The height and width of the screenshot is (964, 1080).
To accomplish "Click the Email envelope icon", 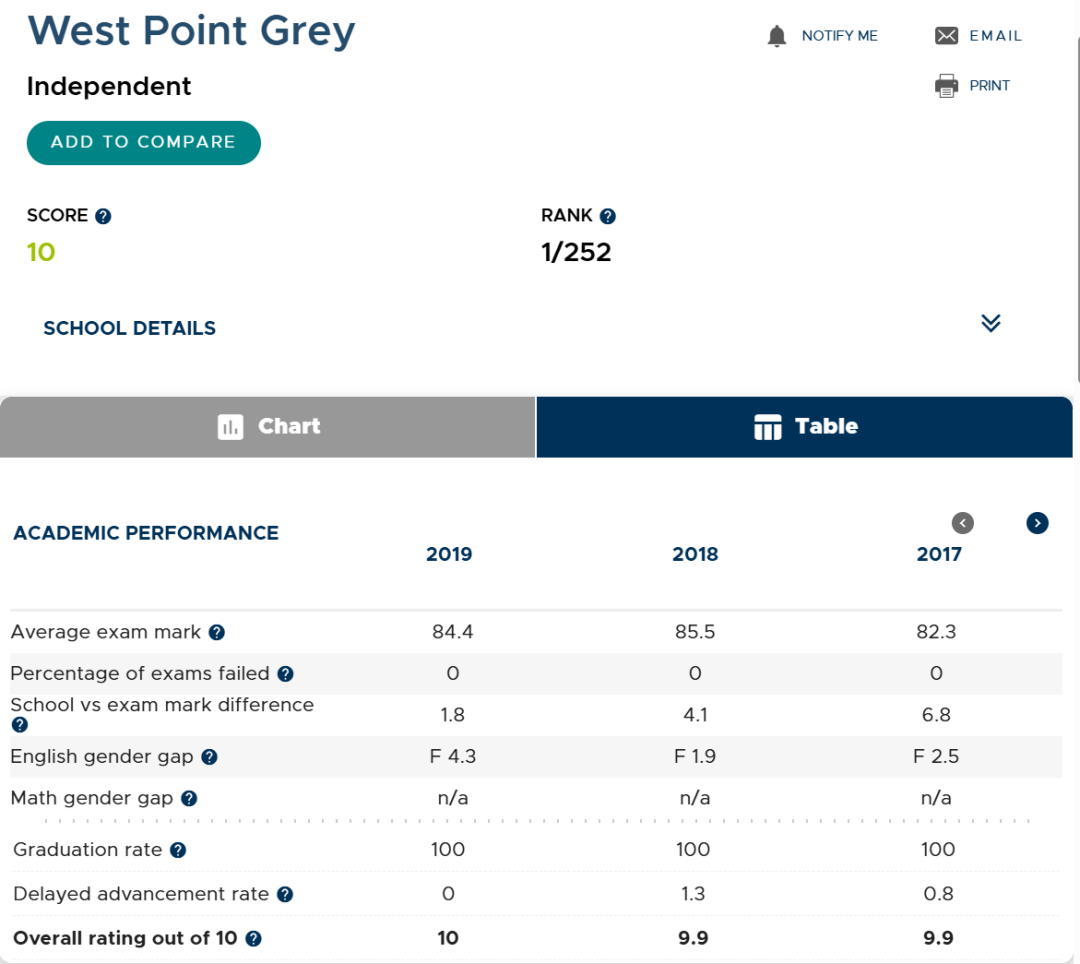I will (946, 36).
